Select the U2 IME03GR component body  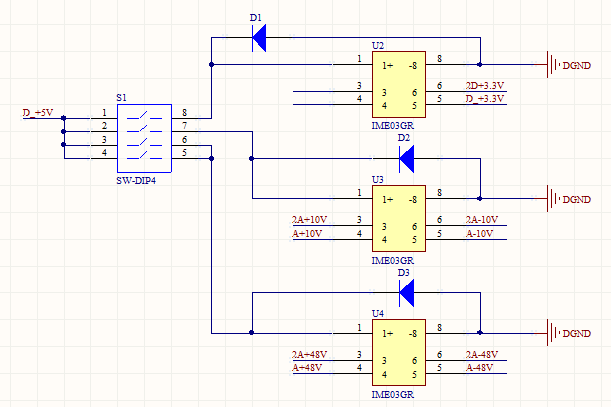pyautogui.click(x=399, y=84)
